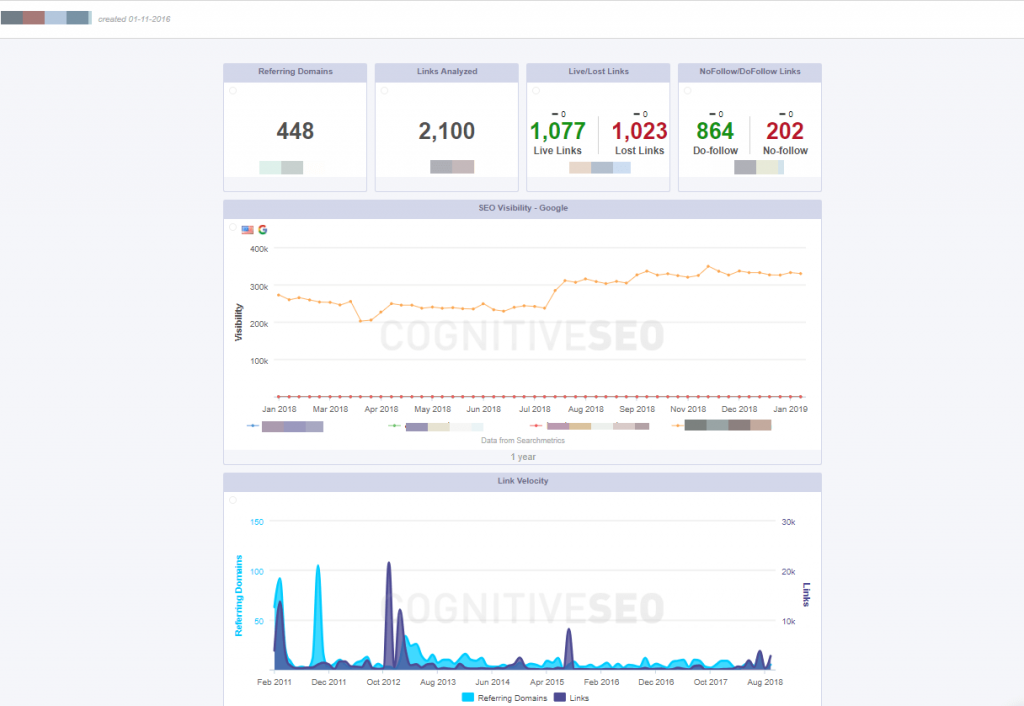Click the Live/Lost Links widget header
This screenshot has height=706, width=1024.
pyautogui.click(x=598, y=72)
